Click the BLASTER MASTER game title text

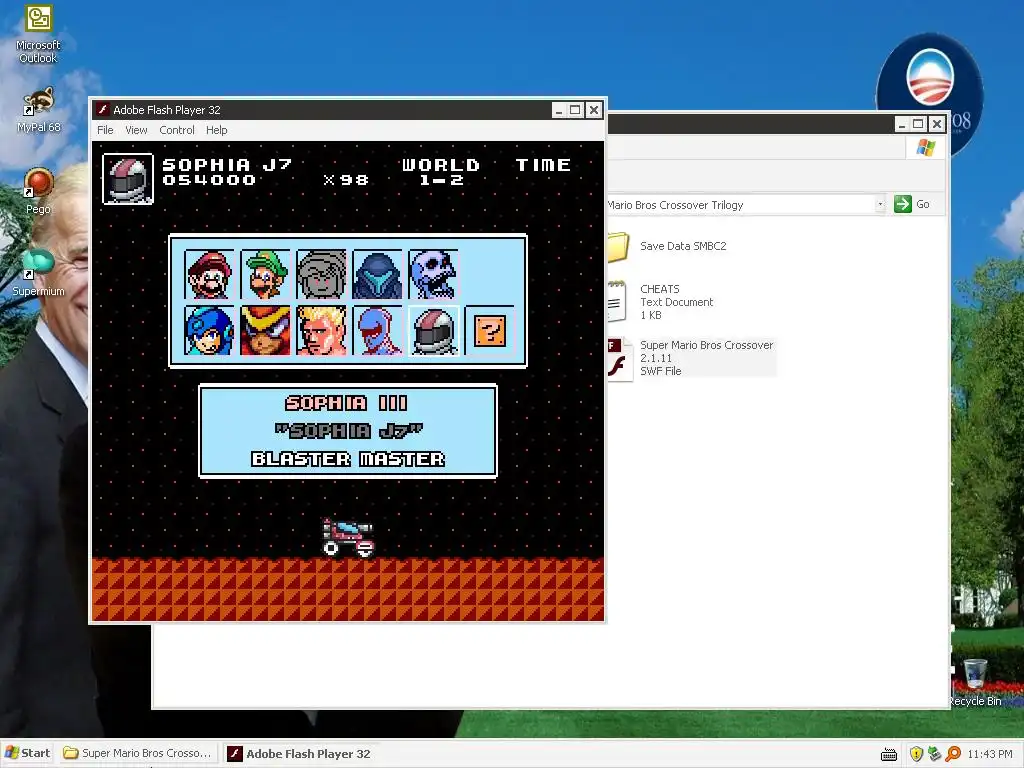coord(348,459)
